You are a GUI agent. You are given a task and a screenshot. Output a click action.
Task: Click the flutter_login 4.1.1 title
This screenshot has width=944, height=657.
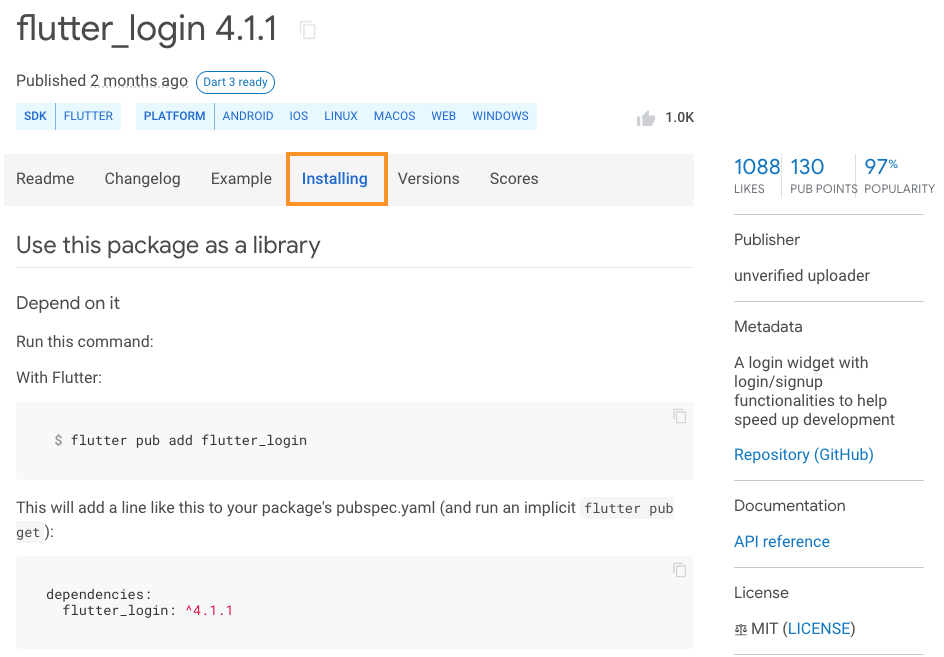[147, 28]
